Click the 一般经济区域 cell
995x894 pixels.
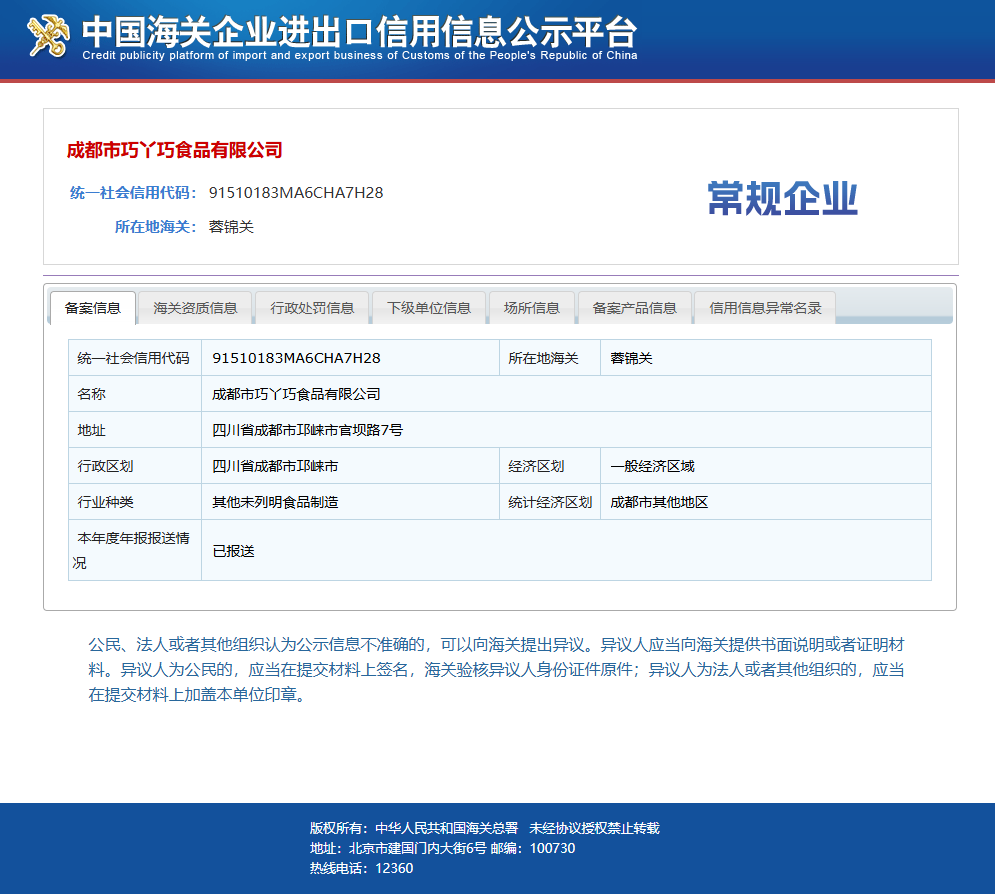(x=766, y=466)
